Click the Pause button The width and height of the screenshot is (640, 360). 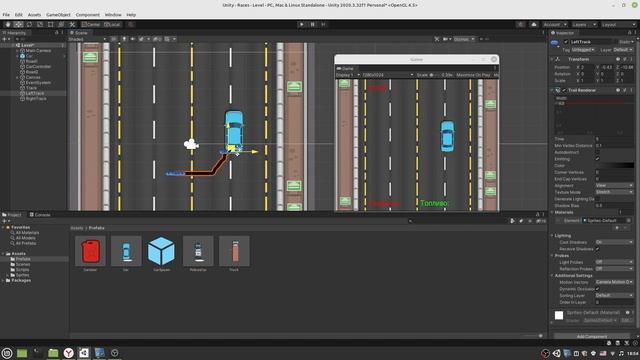[x=313, y=24]
